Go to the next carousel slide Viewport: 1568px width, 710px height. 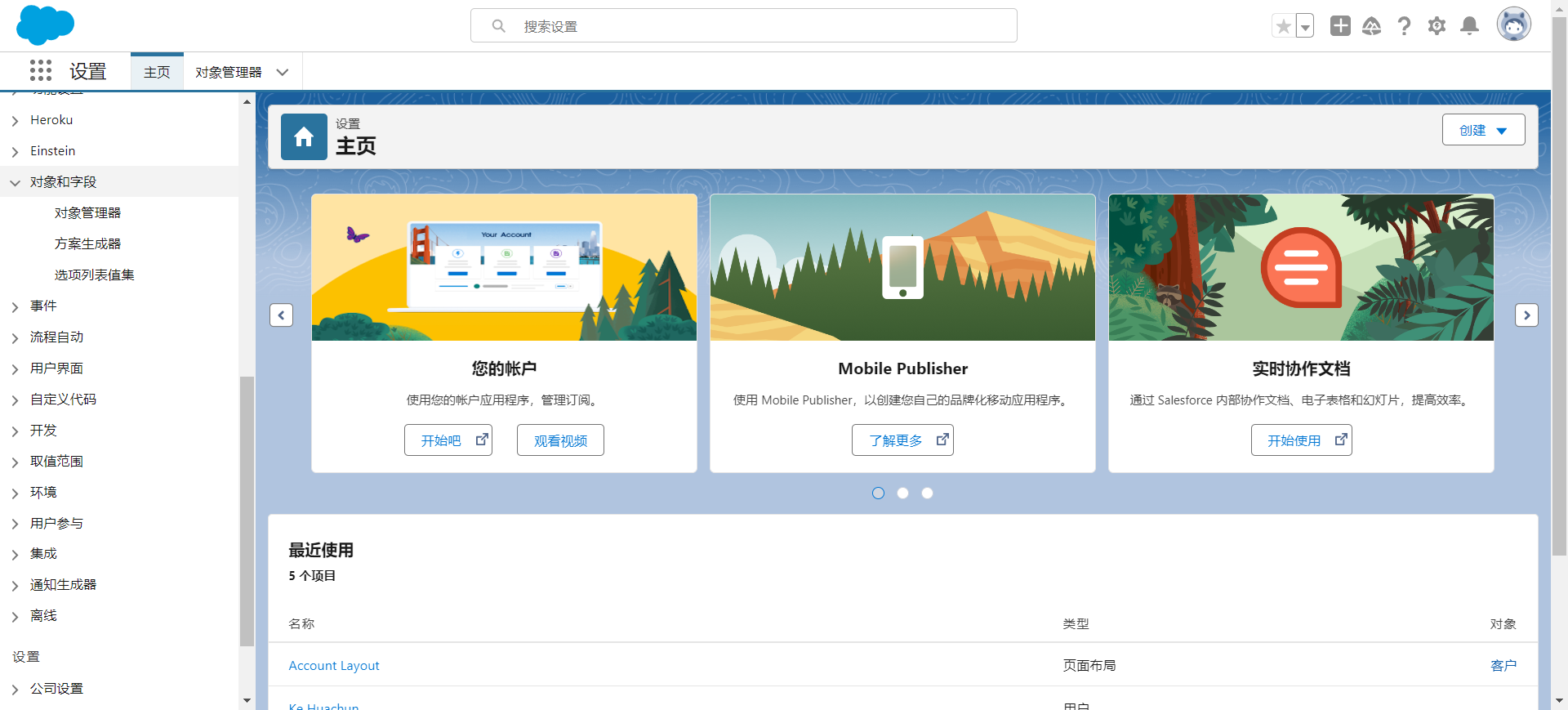pyautogui.click(x=1526, y=315)
